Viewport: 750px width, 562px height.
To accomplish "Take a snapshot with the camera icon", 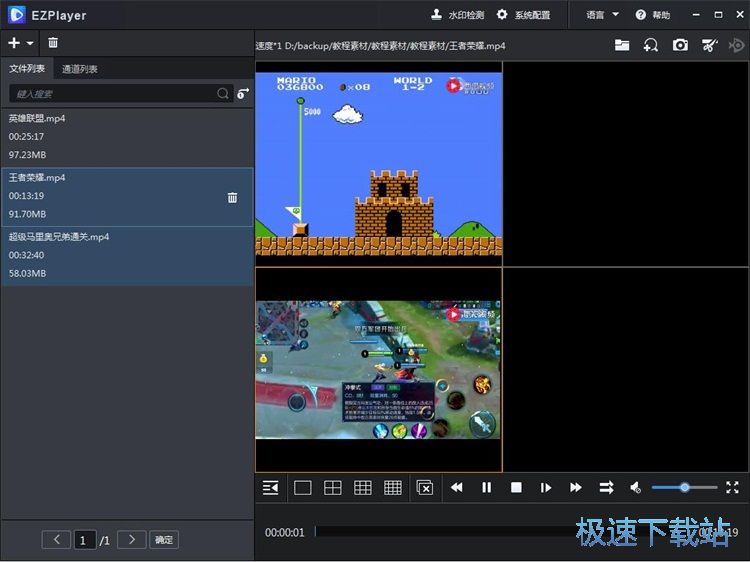I will (x=680, y=45).
